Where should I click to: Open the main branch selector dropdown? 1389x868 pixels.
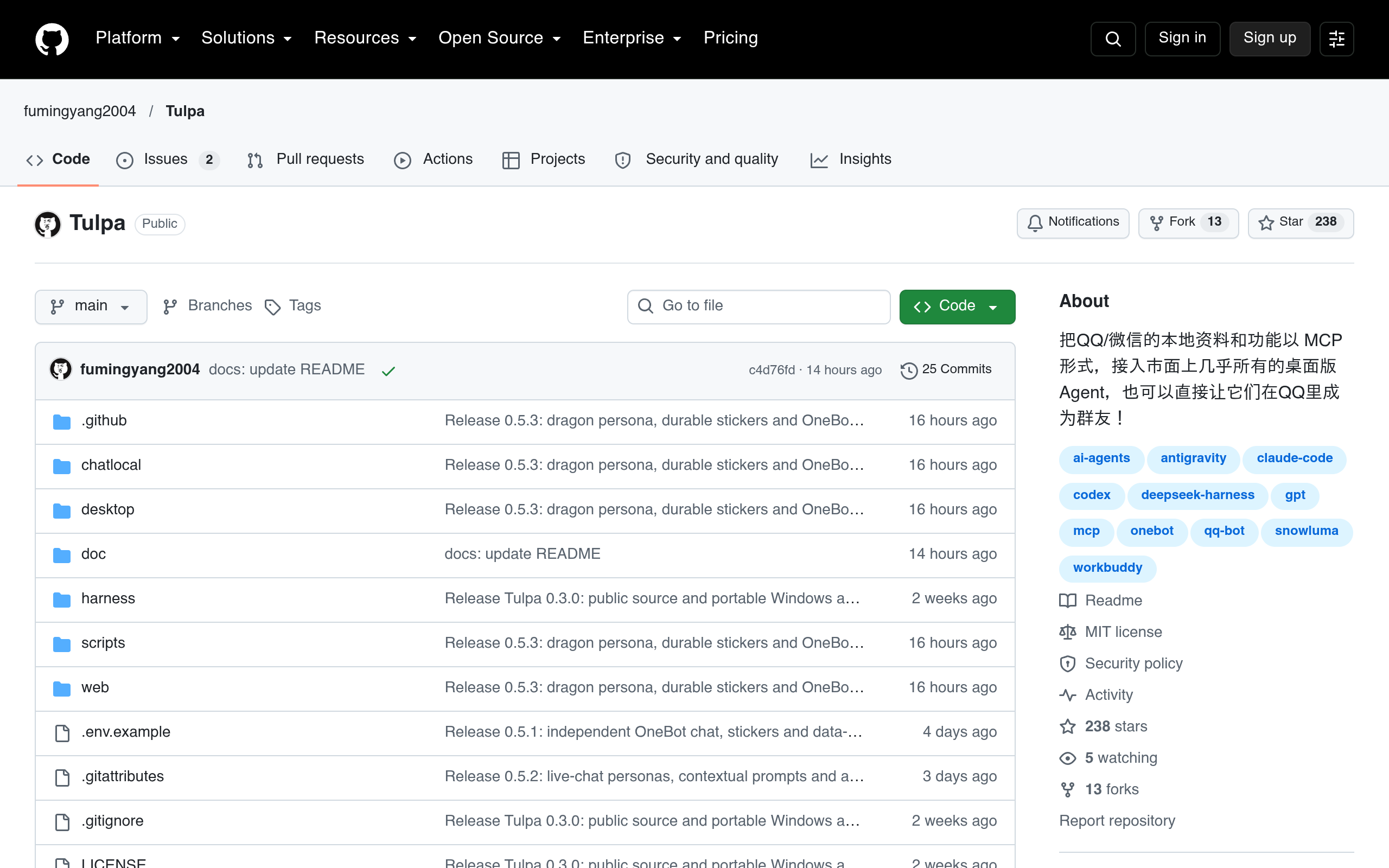coord(91,307)
